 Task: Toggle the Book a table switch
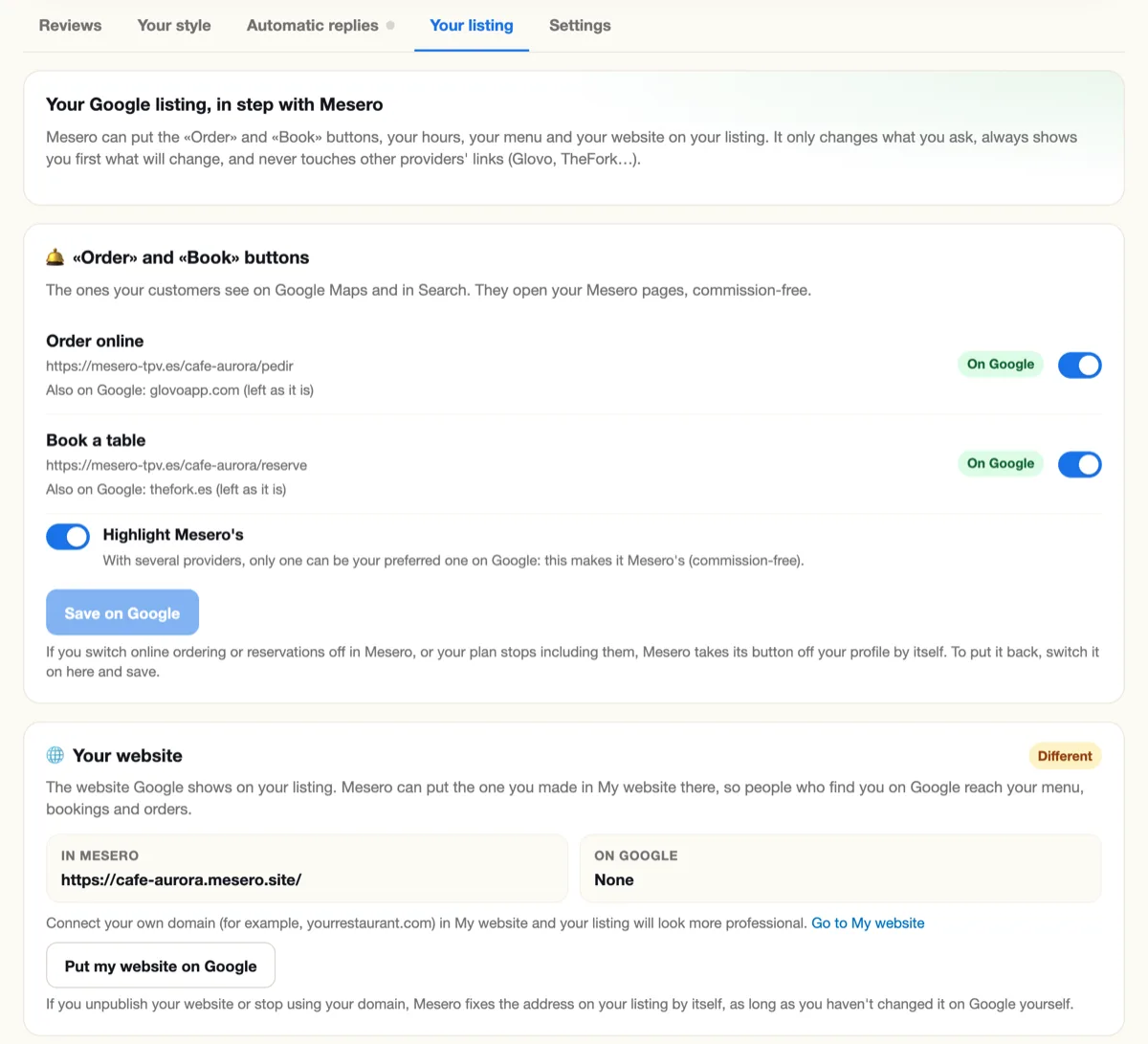(1080, 464)
